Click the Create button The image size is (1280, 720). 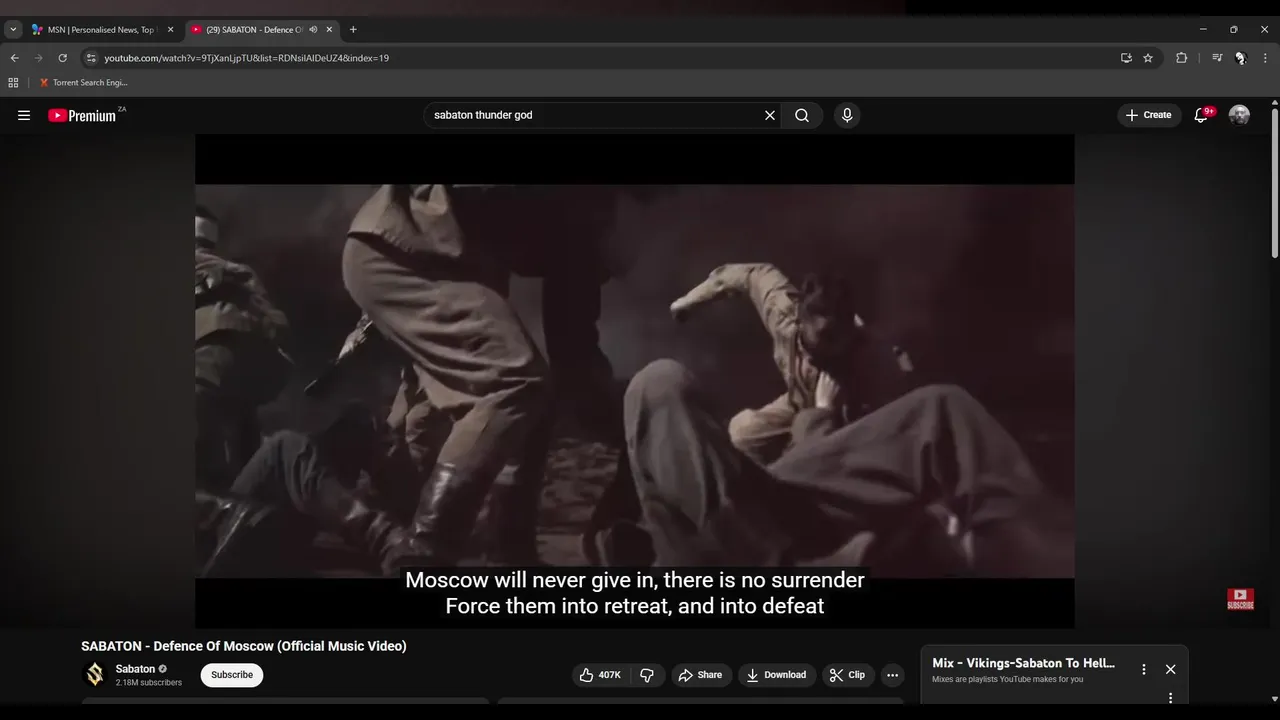[1149, 115]
